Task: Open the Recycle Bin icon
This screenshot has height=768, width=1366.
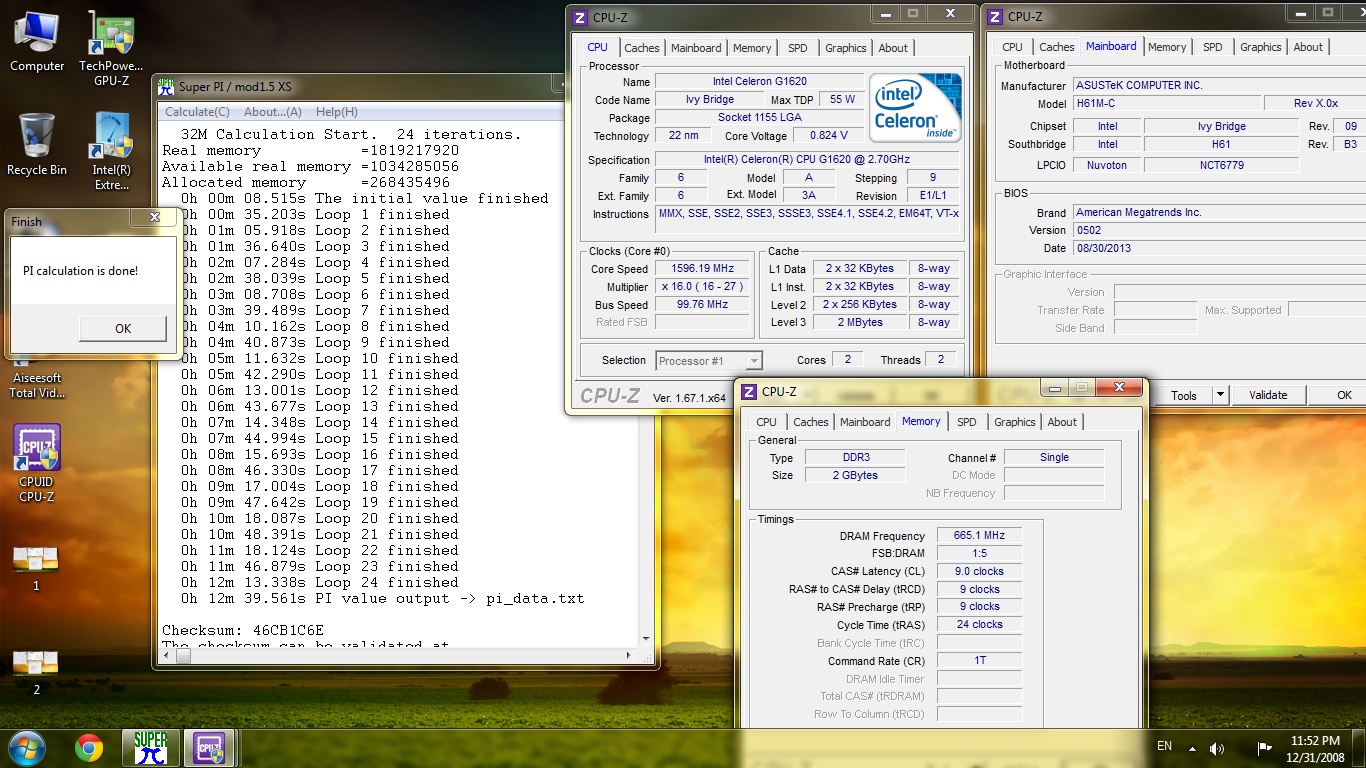Action: [x=37, y=145]
